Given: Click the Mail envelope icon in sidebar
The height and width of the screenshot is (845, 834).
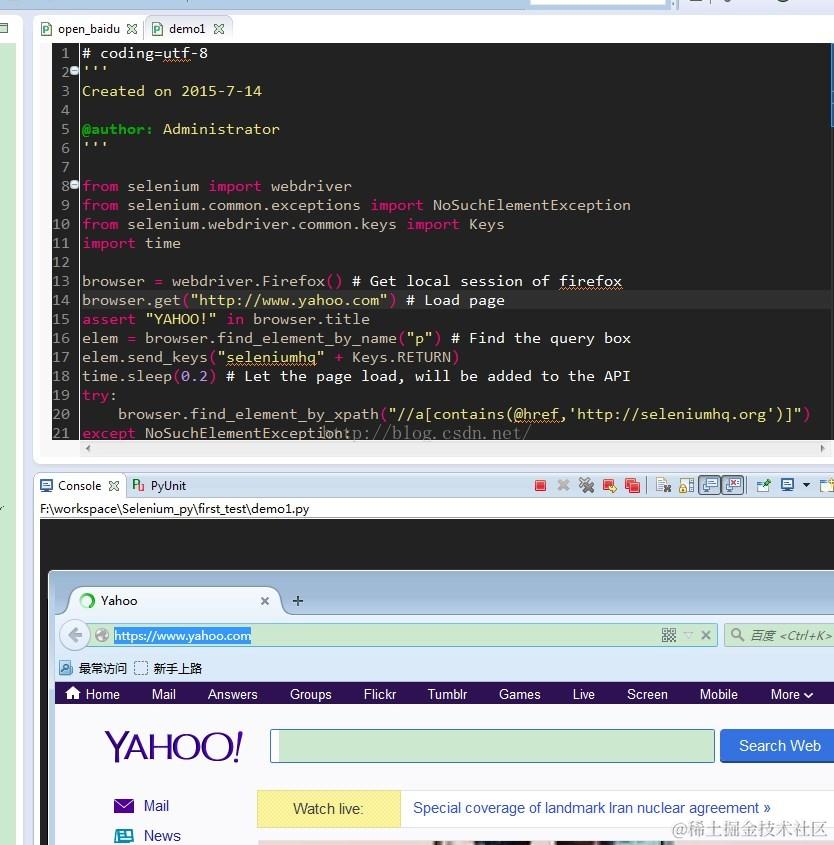Looking at the screenshot, I should (124, 806).
